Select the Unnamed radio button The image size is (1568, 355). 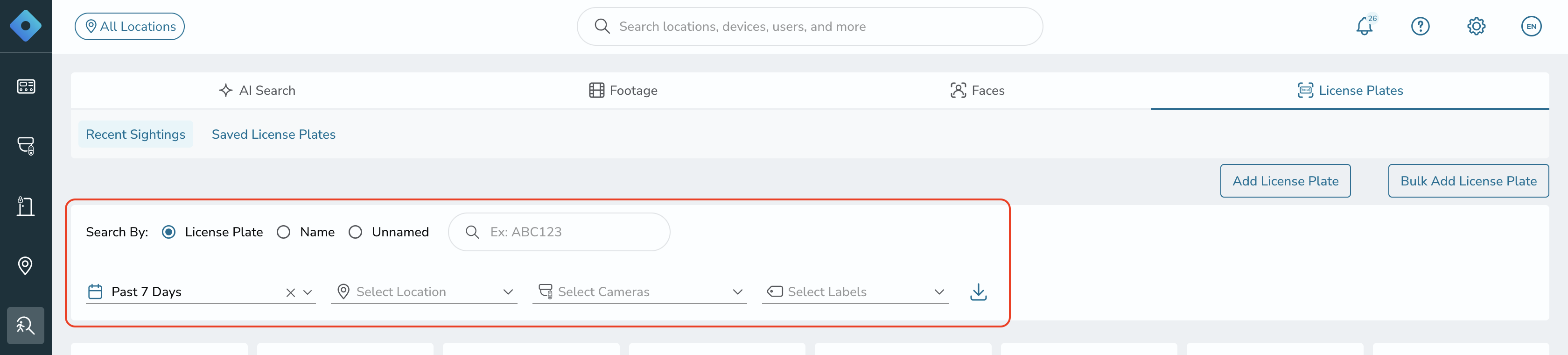(356, 232)
